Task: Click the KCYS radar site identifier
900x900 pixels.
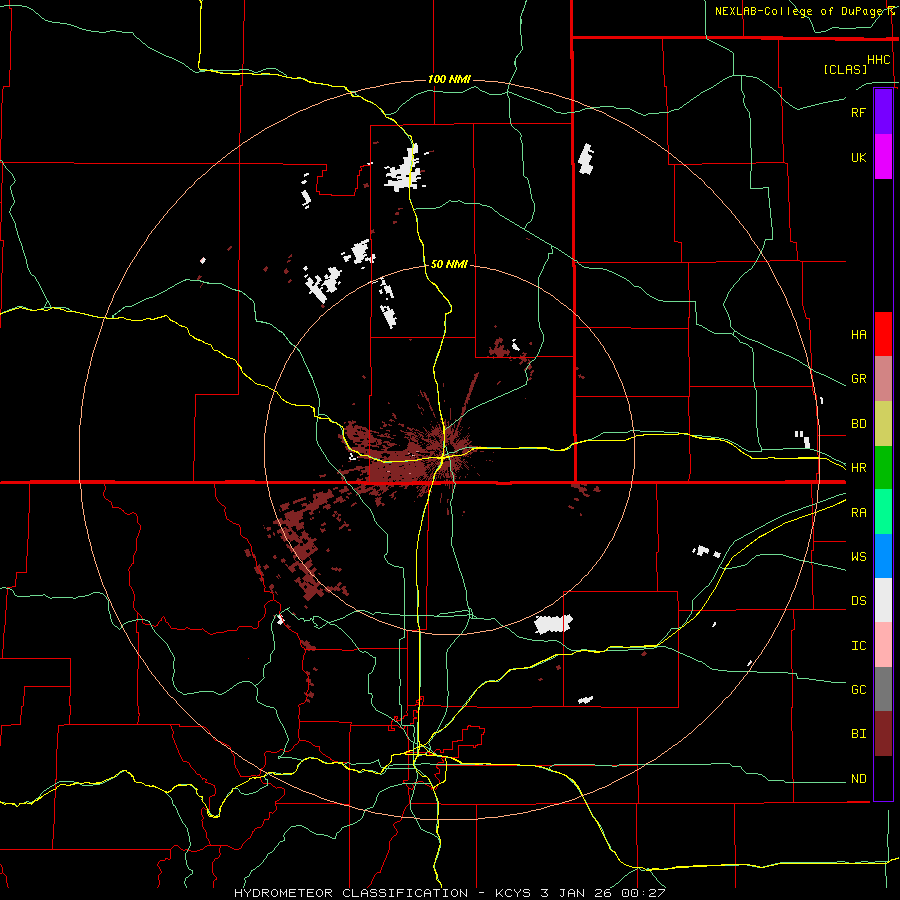Action: tap(513, 893)
